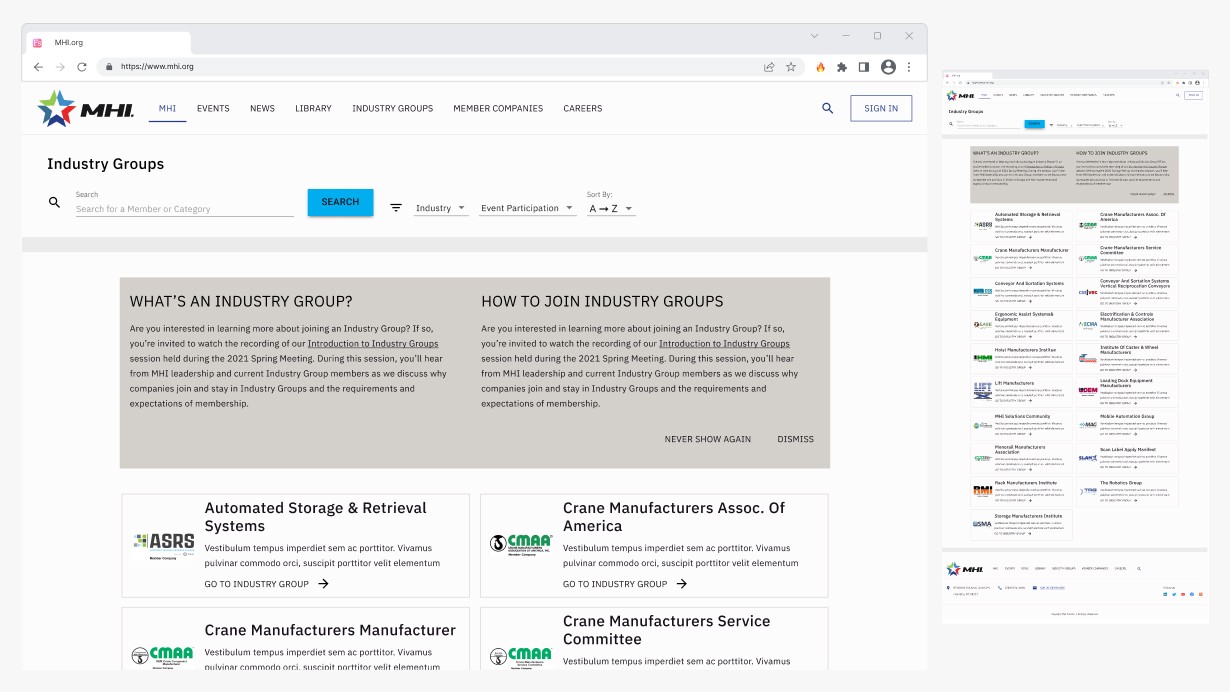Click the ASRS logo

click(x=164, y=545)
